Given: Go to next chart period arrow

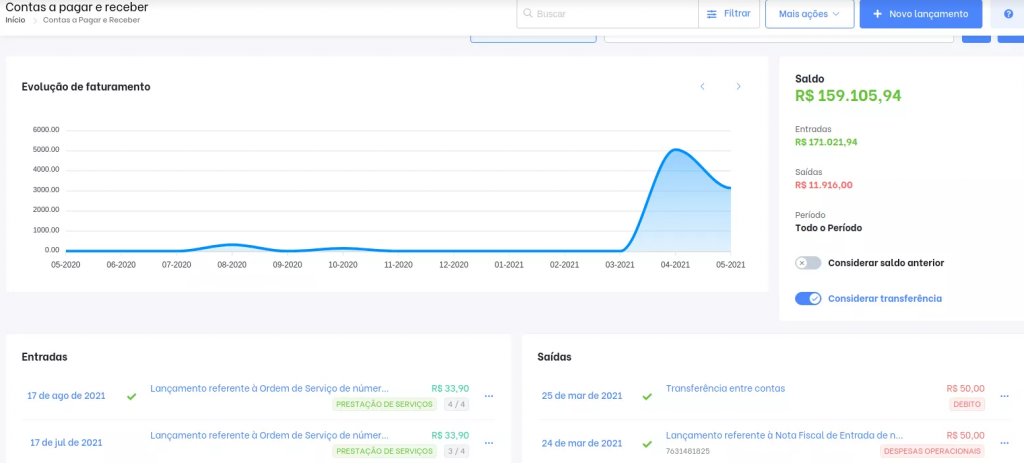Looking at the screenshot, I should 739,87.
